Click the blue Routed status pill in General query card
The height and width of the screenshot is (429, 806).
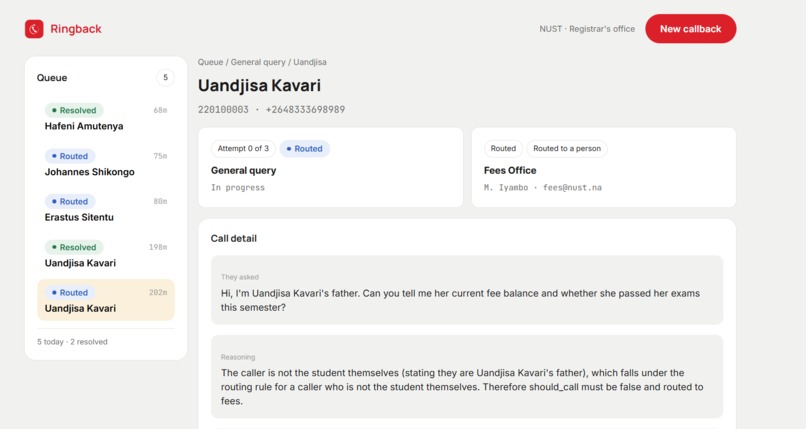(305, 148)
